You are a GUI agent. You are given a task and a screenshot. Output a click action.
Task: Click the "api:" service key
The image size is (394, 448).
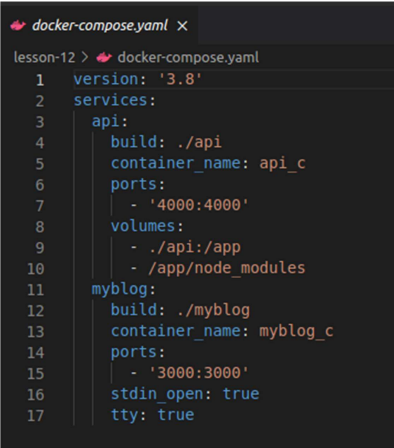pyautogui.click(x=110, y=121)
